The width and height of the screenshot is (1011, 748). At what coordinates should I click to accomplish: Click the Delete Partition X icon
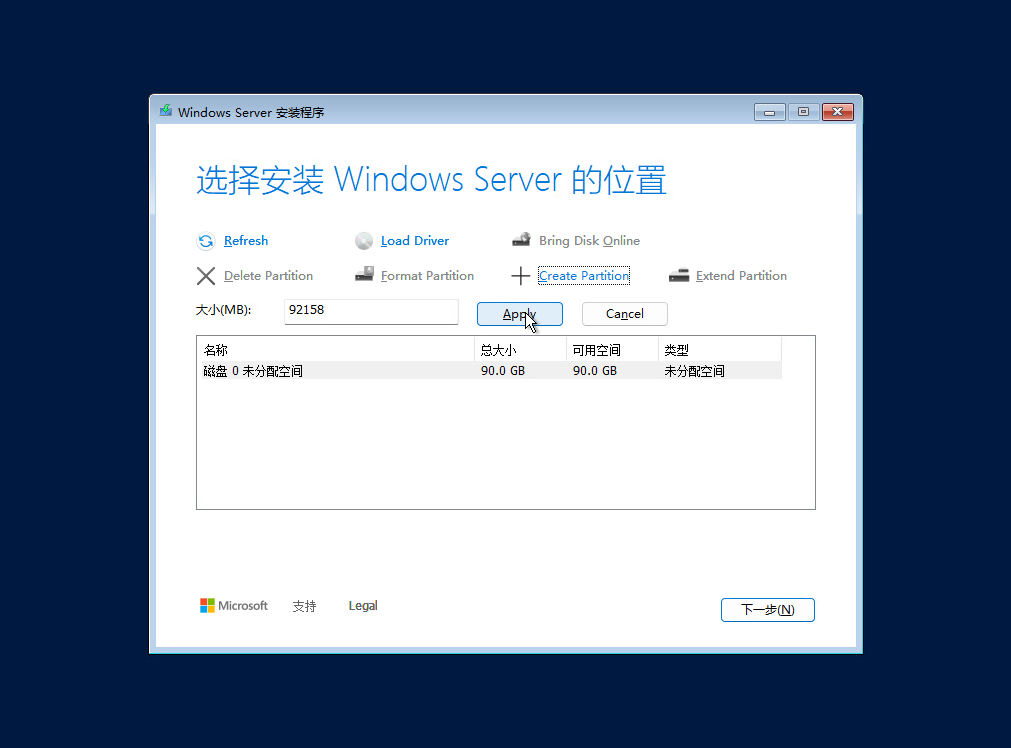[206, 276]
